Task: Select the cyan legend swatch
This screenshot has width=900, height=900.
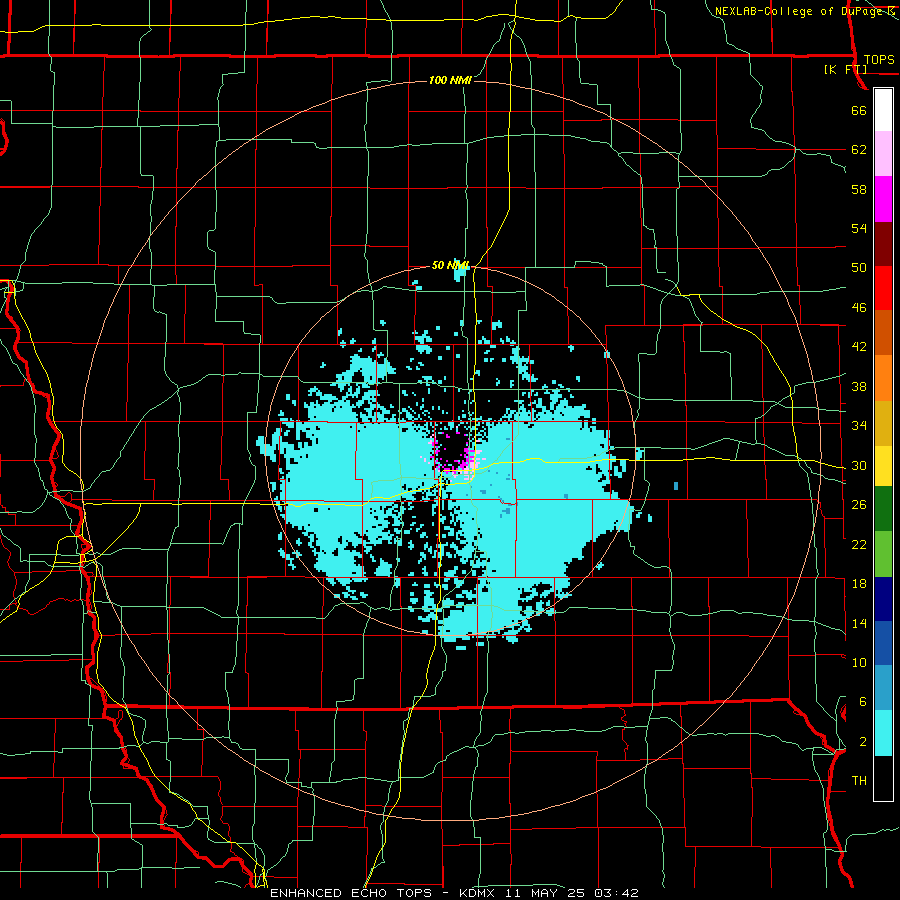Action: coord(883,733)
